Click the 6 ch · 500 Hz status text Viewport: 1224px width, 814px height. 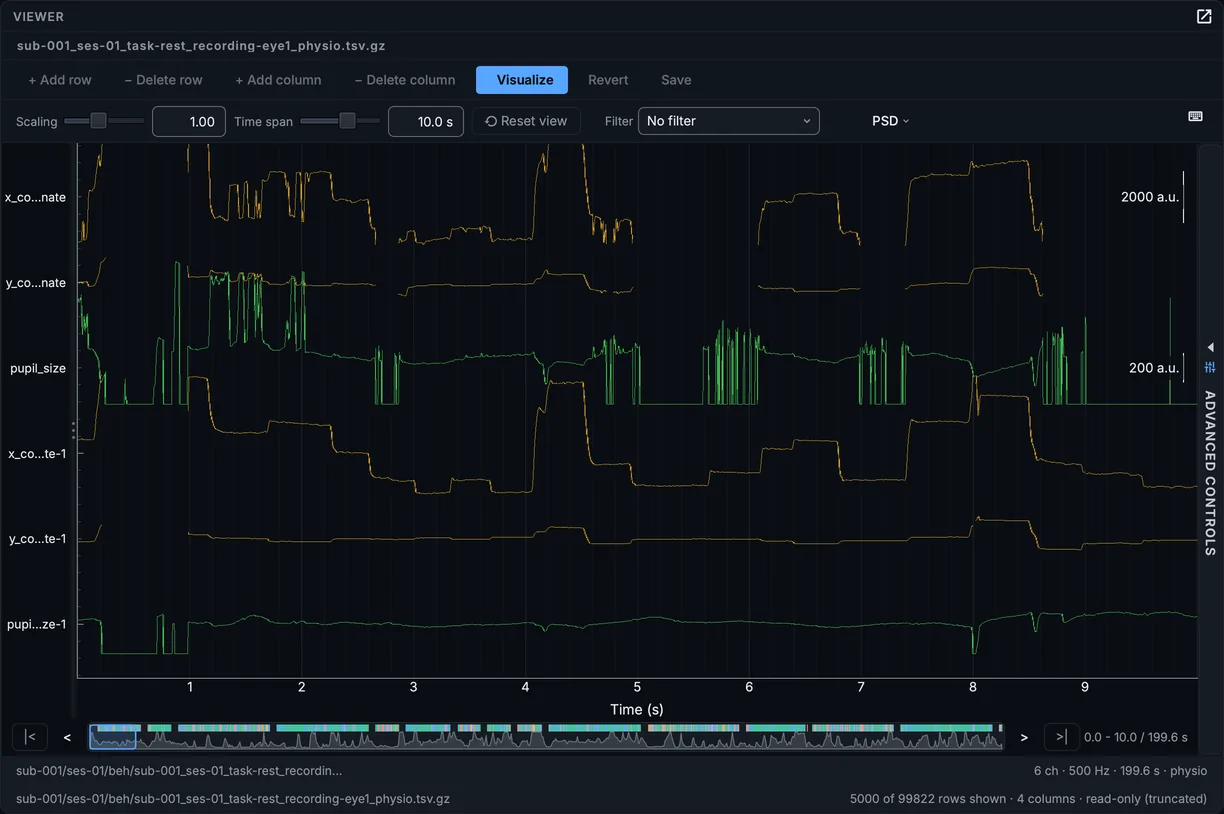point(1120,771)
